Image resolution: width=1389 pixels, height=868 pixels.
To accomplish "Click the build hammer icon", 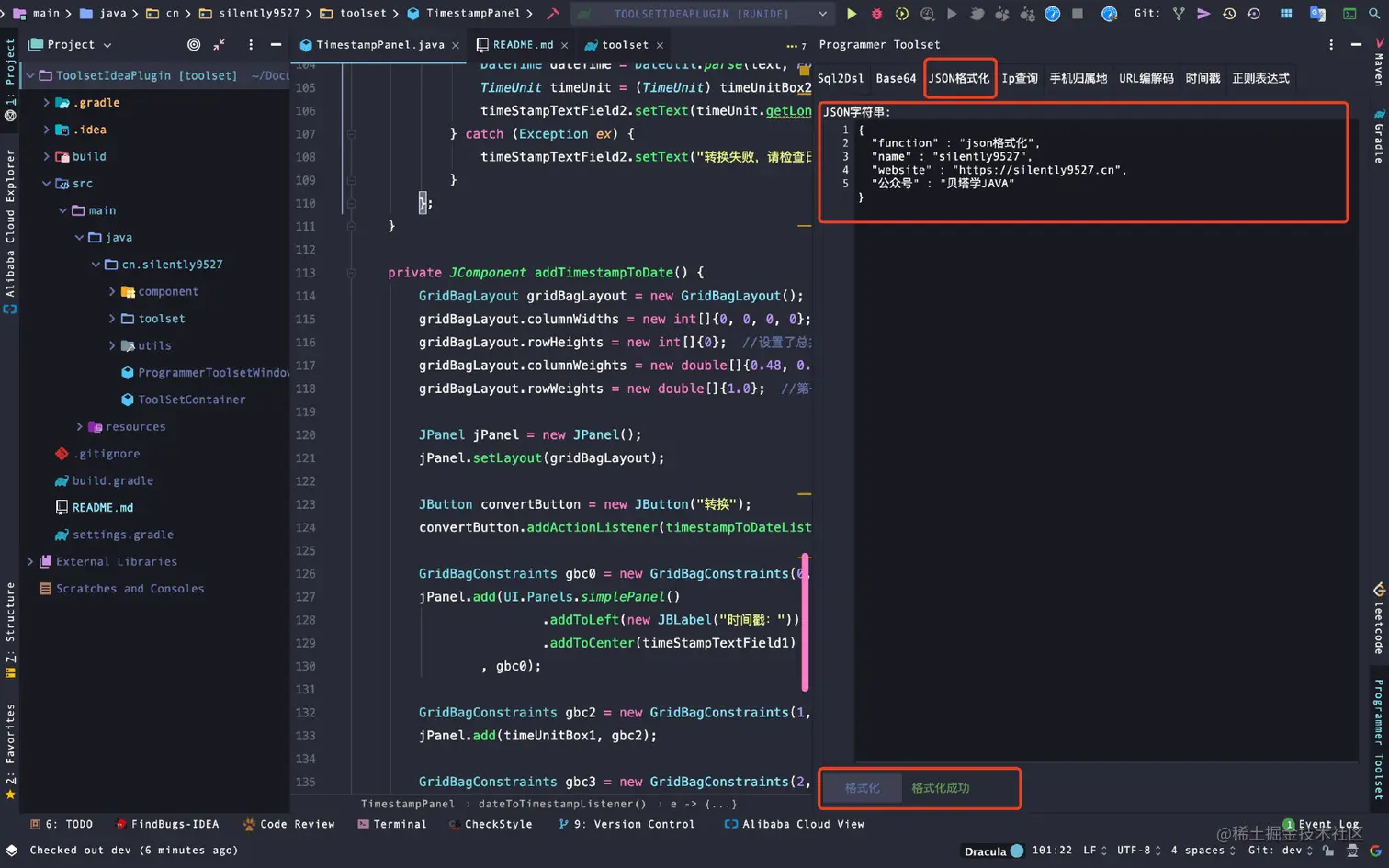I will coord(553,14).
